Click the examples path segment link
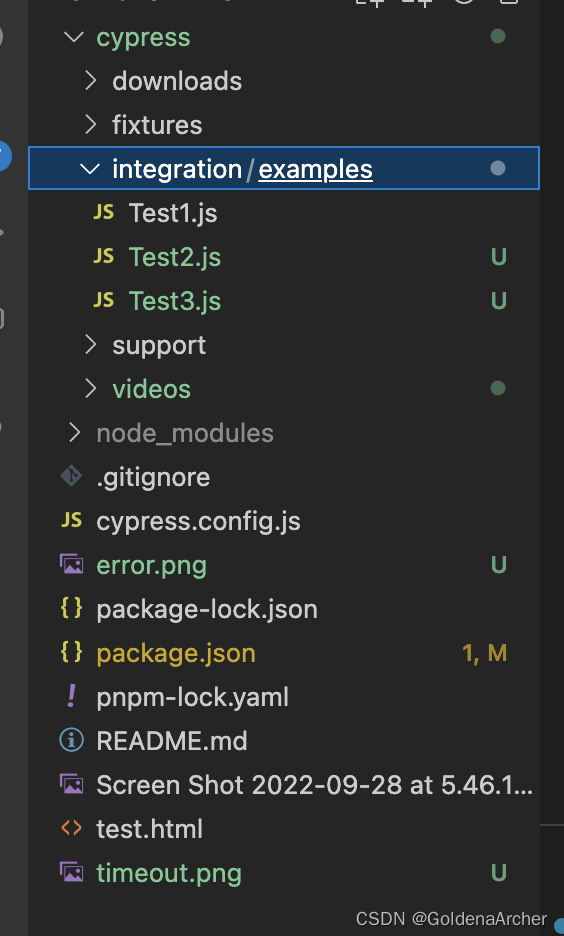 pos(316,170)
